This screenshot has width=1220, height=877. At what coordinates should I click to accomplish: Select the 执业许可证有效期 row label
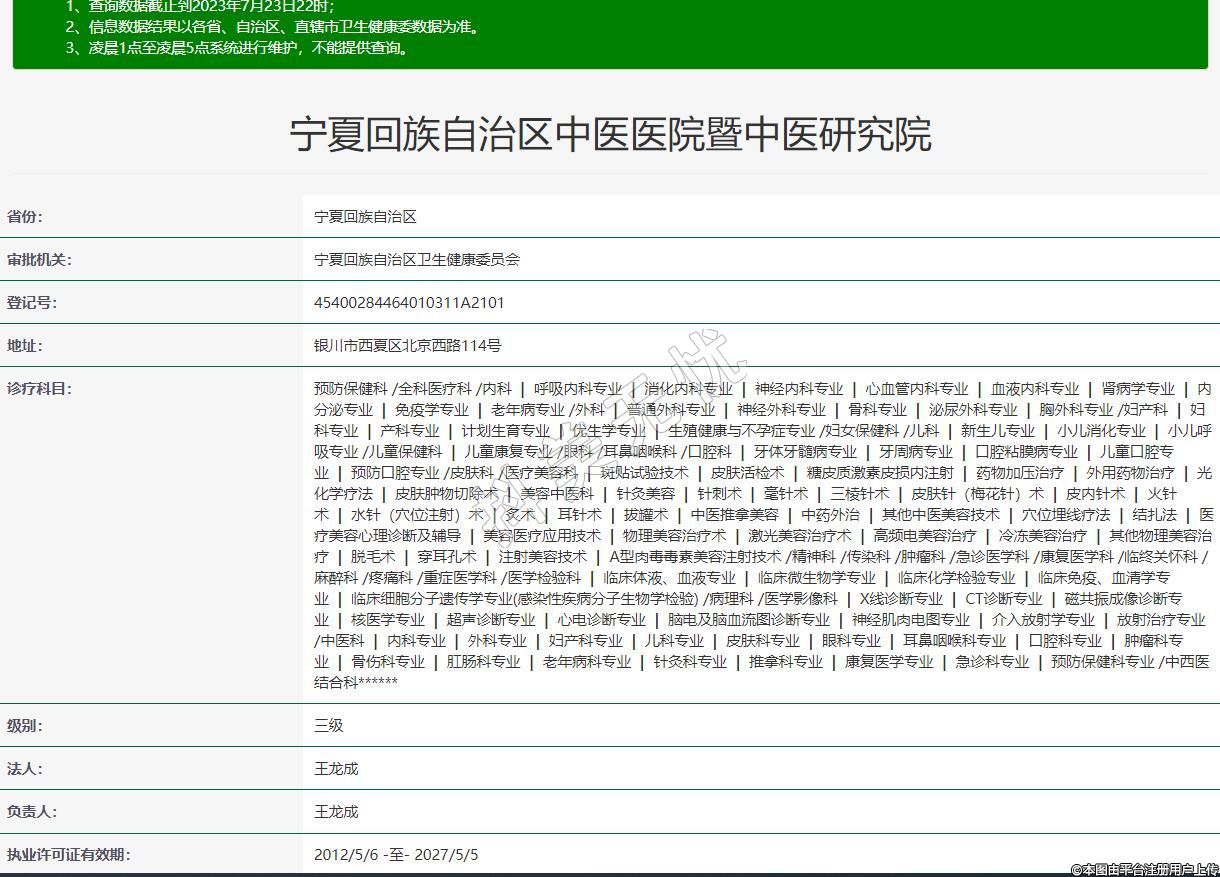68,855
